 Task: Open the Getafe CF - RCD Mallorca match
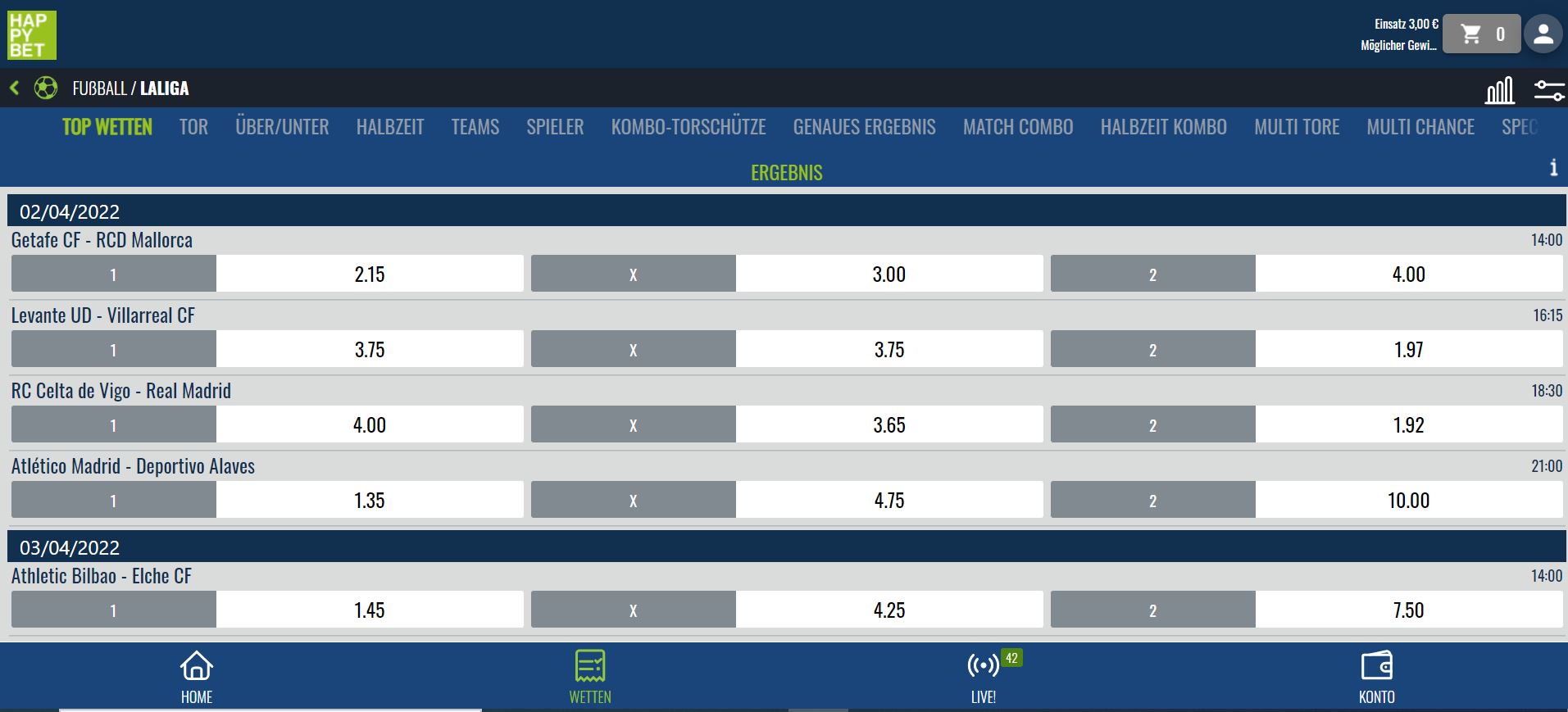pyautogui.click(x=102, y=240)
